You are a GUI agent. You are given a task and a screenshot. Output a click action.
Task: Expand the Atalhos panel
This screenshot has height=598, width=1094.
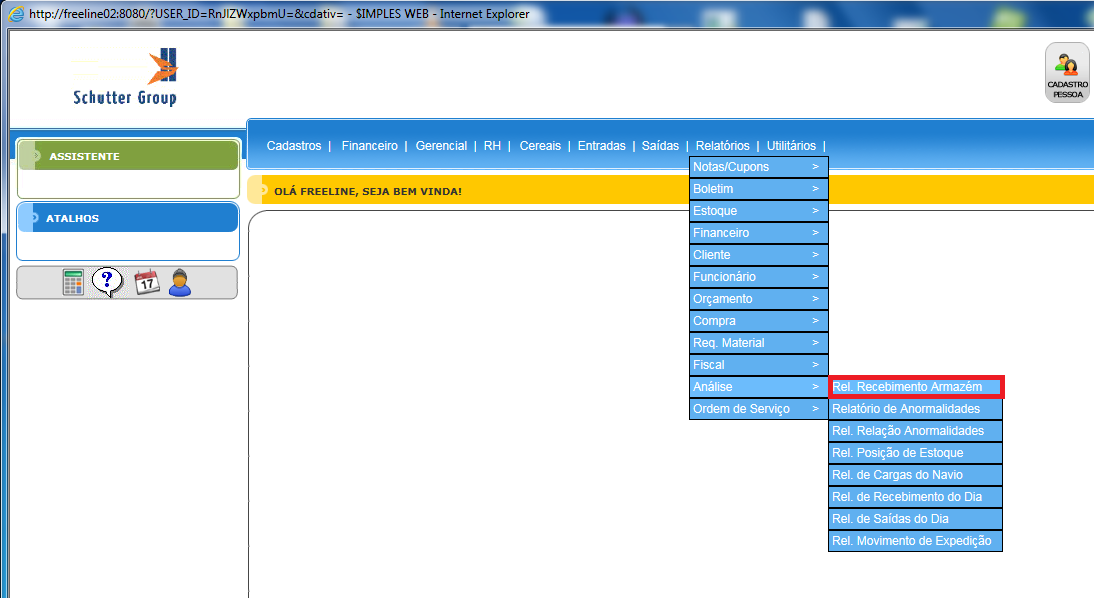[128, 218]
